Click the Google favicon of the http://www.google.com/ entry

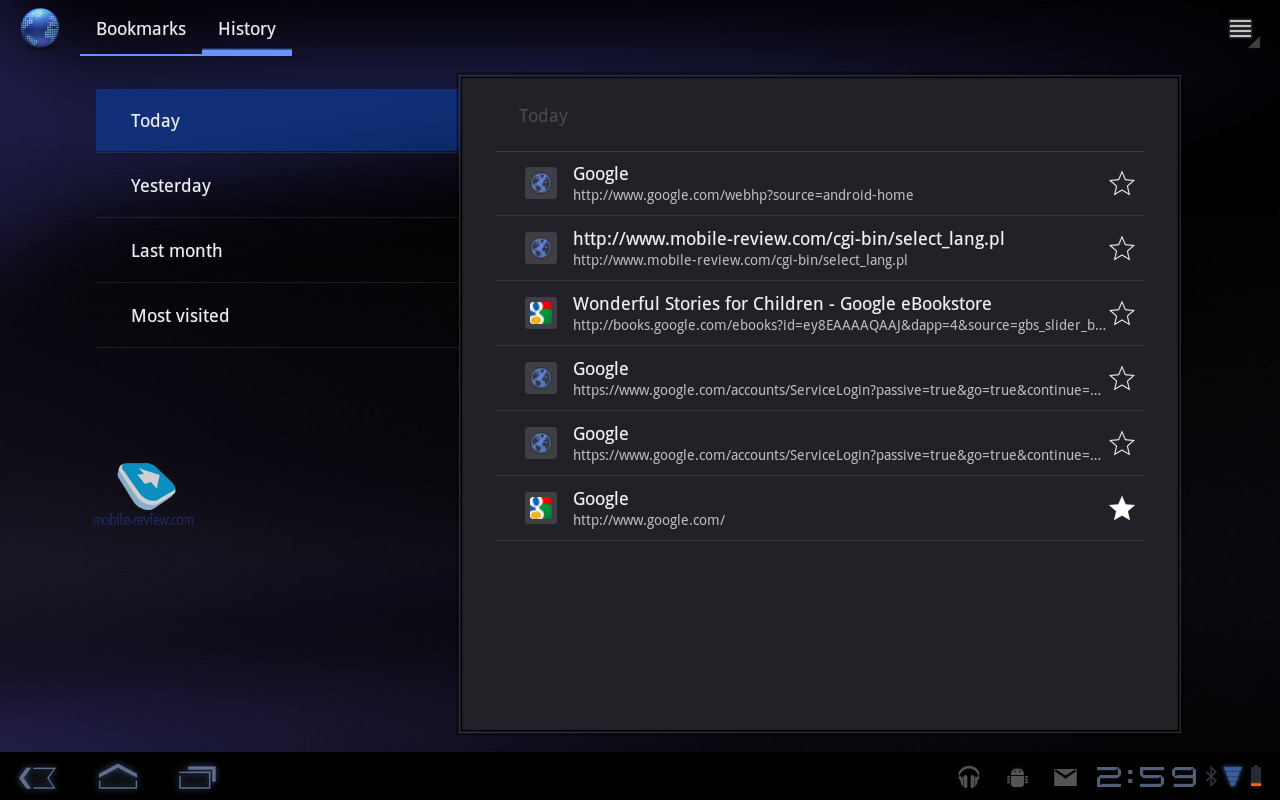click(x=541, y=508)
